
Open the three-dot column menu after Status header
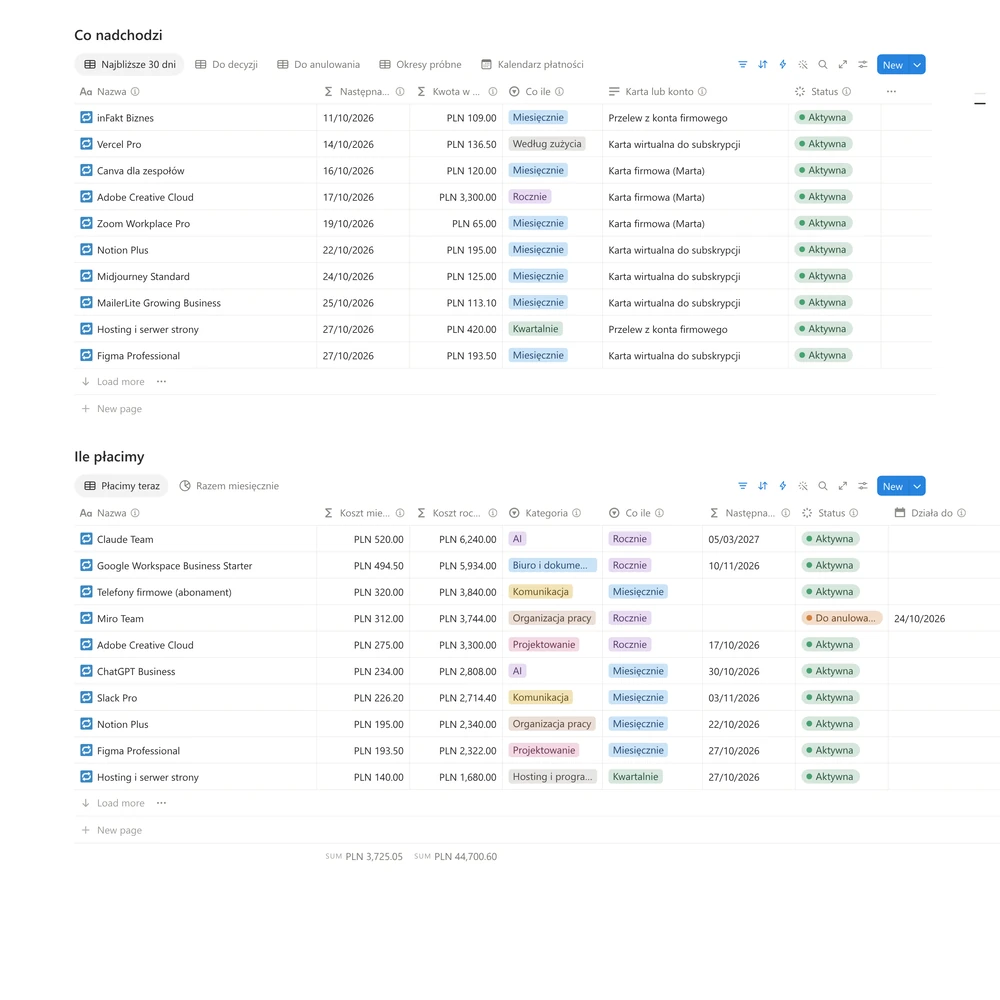click(x=891, y=92)
